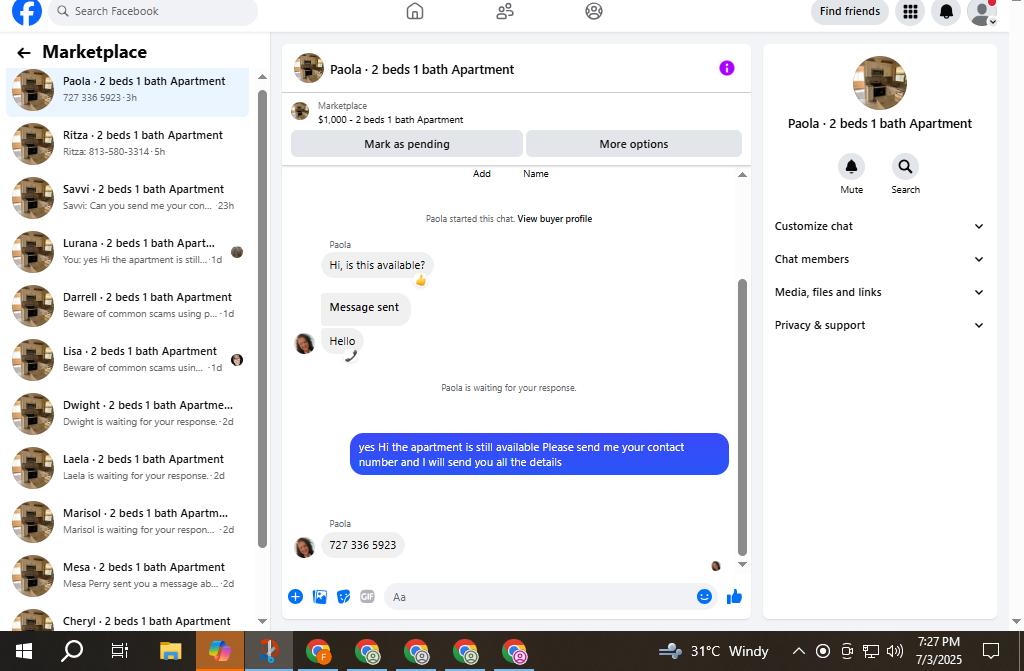Image resolution: width=1024 pixels, height=671 pixels.
Task: Open the account profile avatar menu
Action: [982, 12]
